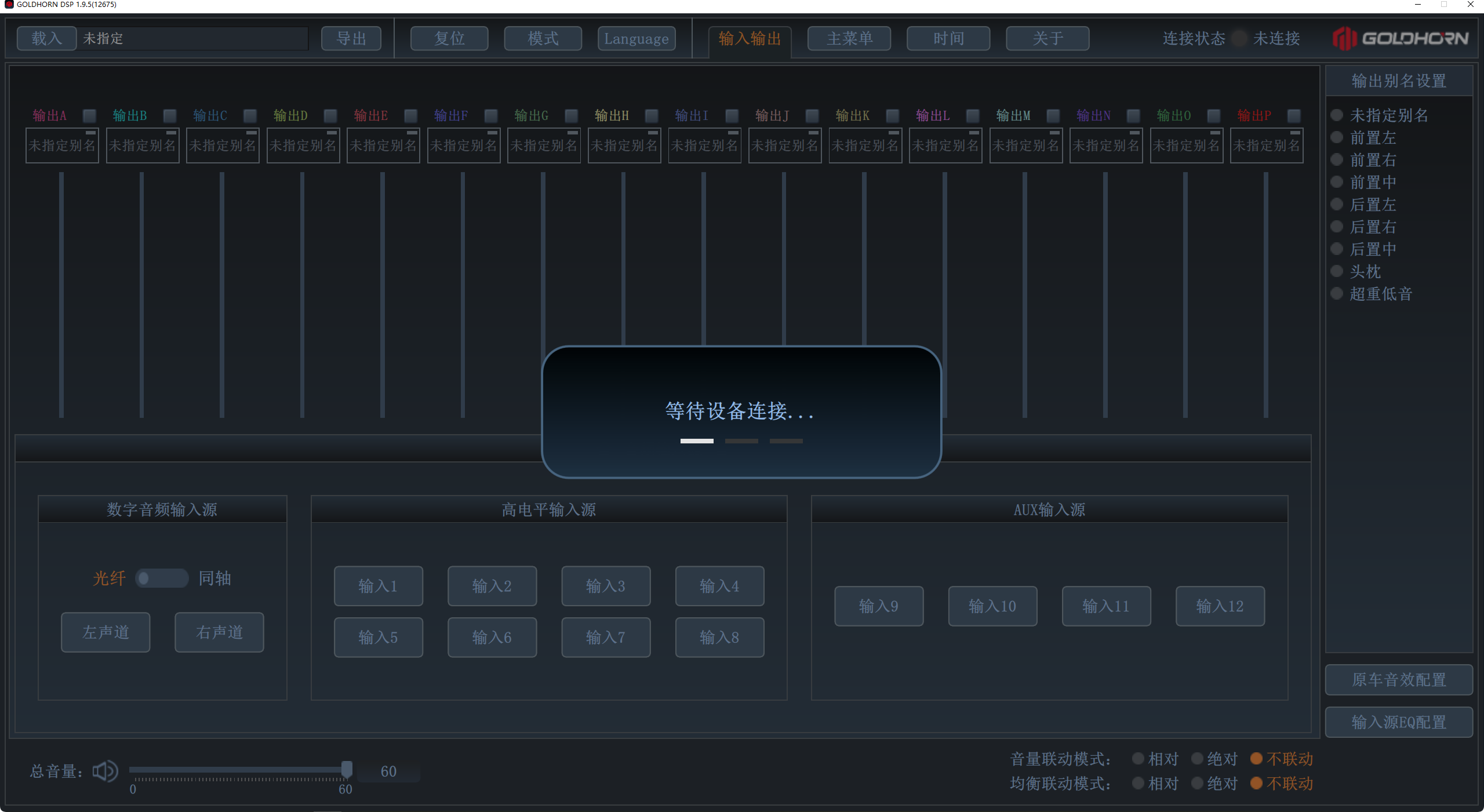Click the 载入 load button

pos(47,39)
